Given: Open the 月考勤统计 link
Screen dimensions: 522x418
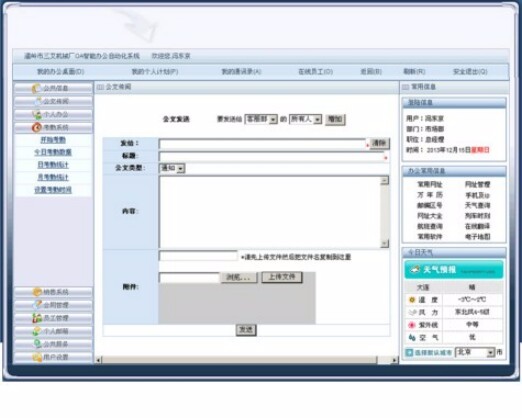Looking at the screenshot, I should pos(53,178).
